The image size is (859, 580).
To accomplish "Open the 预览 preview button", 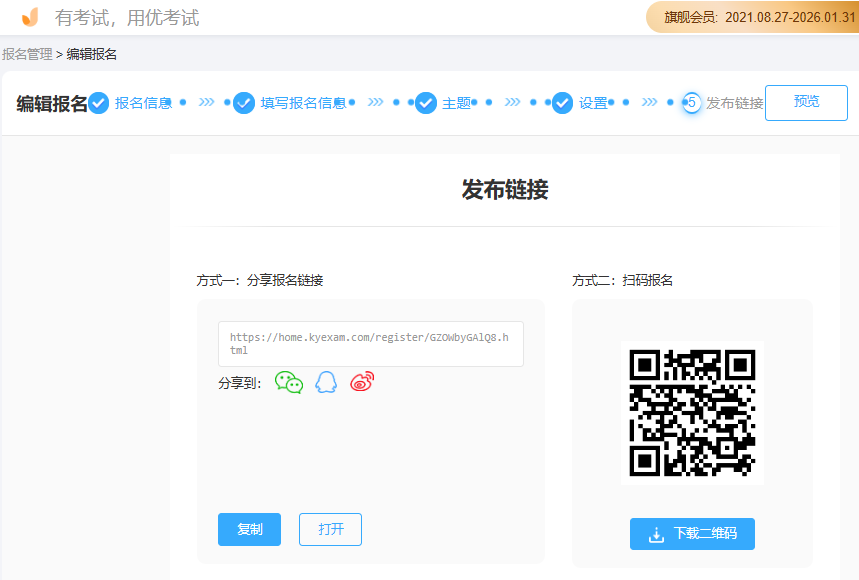I will pyautogui.click(x=806, y=102).
